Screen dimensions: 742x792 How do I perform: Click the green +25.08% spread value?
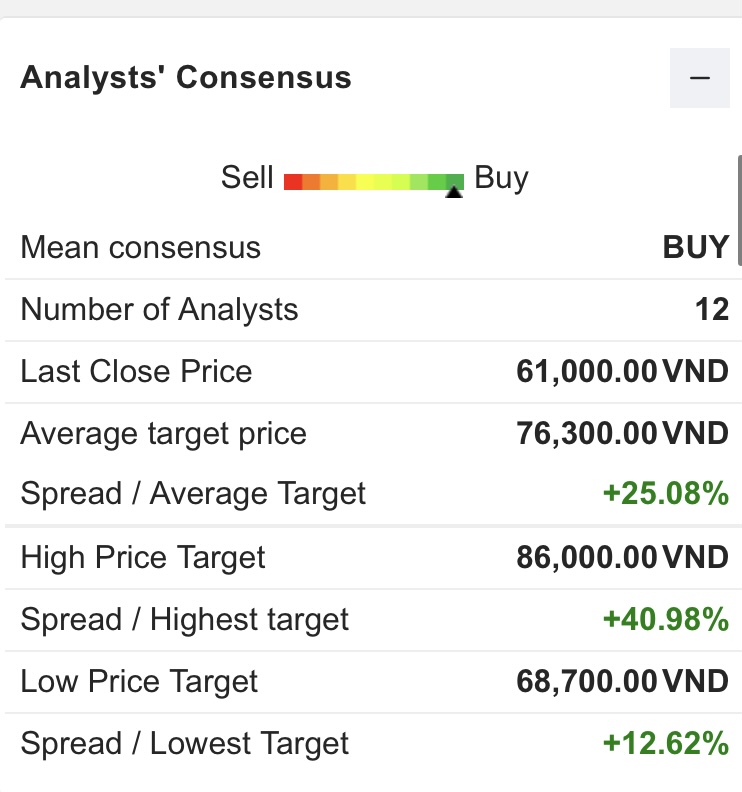click(666, 493)
